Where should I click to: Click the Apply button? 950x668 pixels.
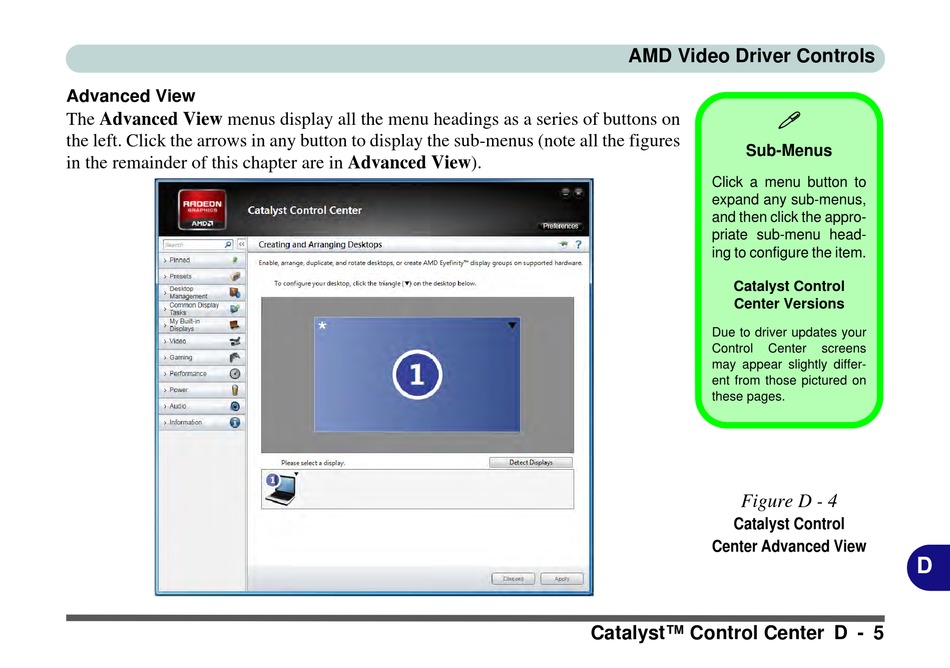tap(562, 579)
